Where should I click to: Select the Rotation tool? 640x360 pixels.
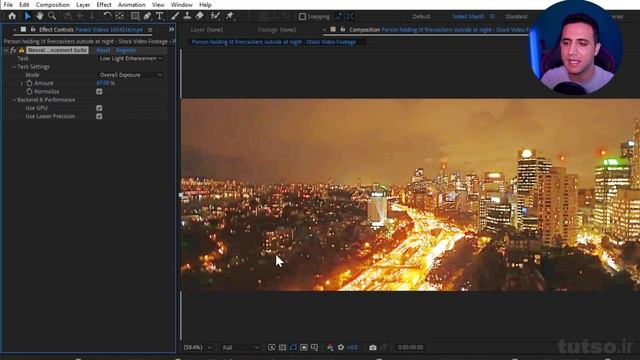pyautogui.click(x=107, y=16)
